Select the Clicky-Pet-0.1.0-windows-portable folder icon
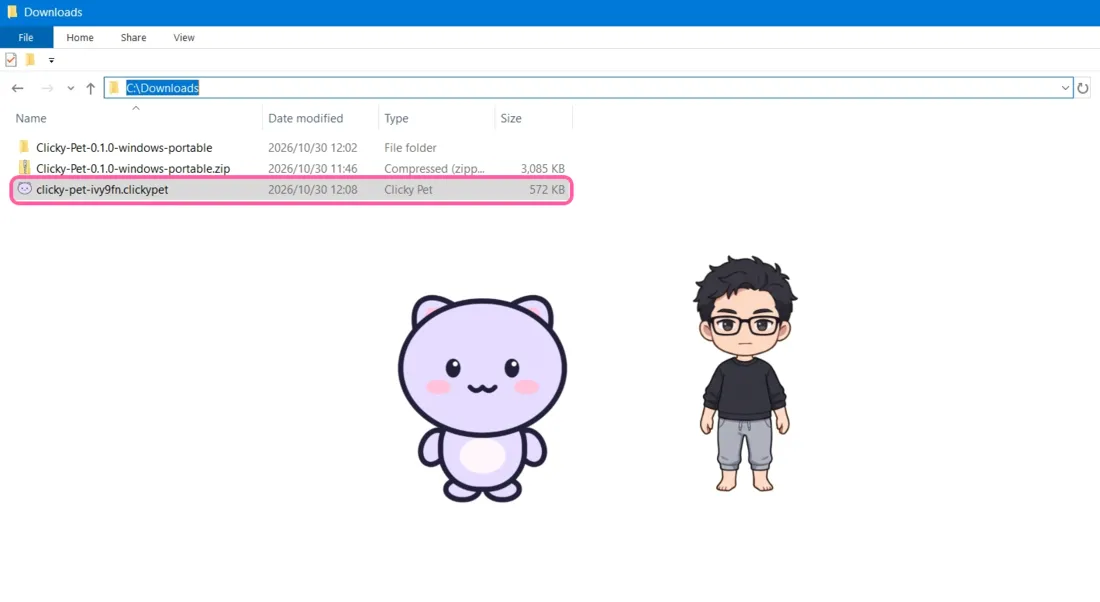Viewport: 1100px width, 602px height. (25, 147)
